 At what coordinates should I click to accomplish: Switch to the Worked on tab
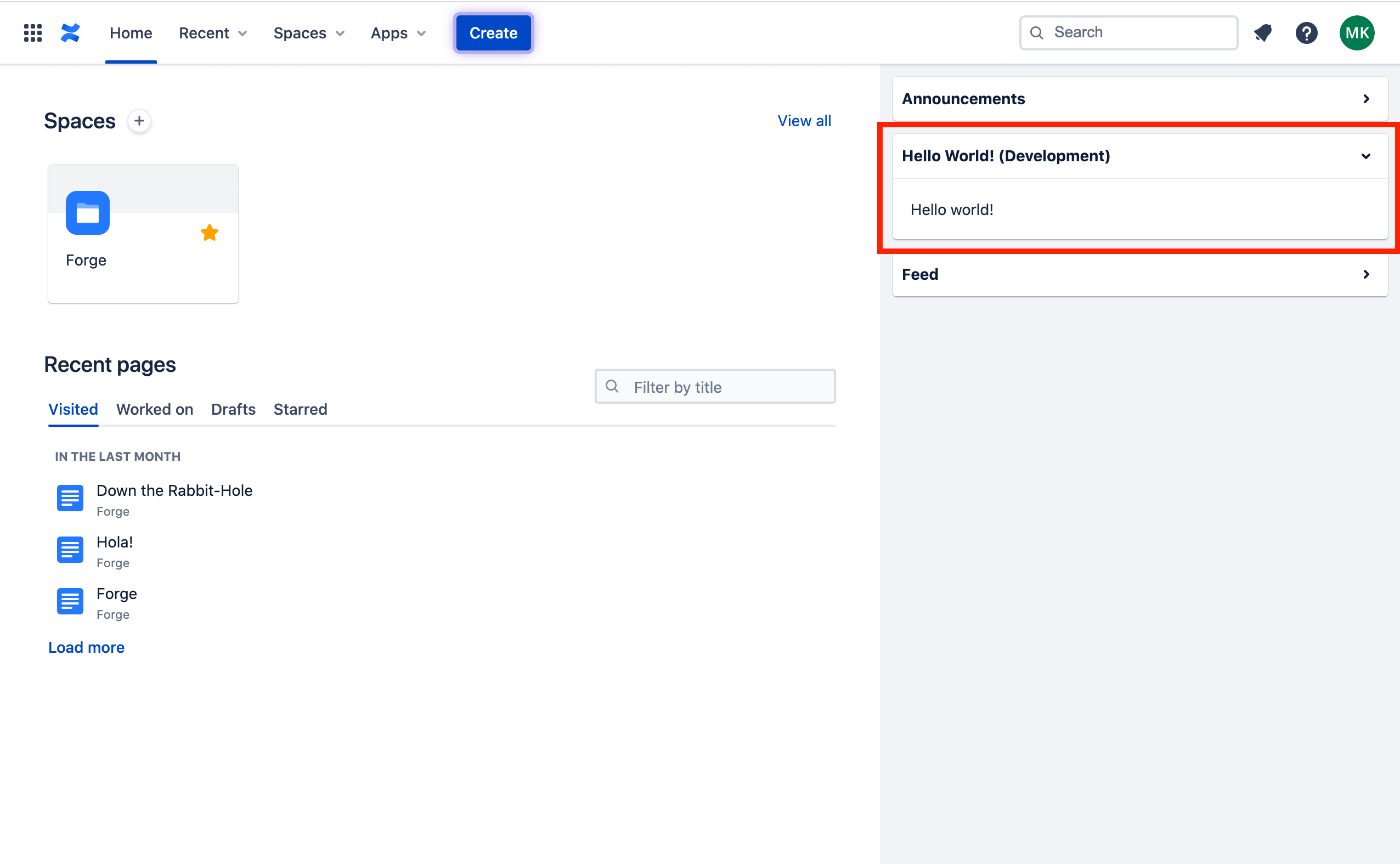click(154, 409)
